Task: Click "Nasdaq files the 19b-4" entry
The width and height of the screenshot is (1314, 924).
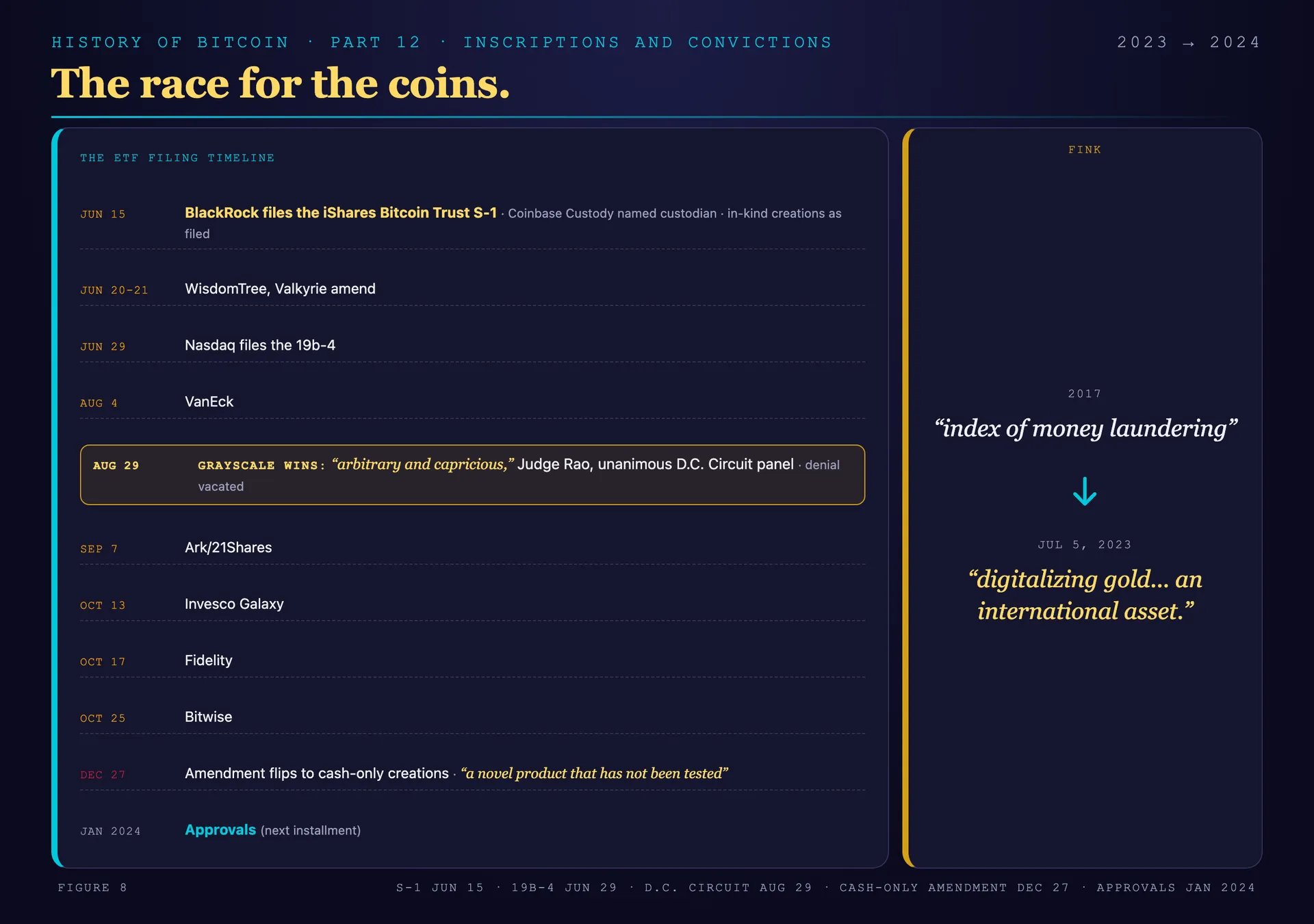Action: pos(260,346)
